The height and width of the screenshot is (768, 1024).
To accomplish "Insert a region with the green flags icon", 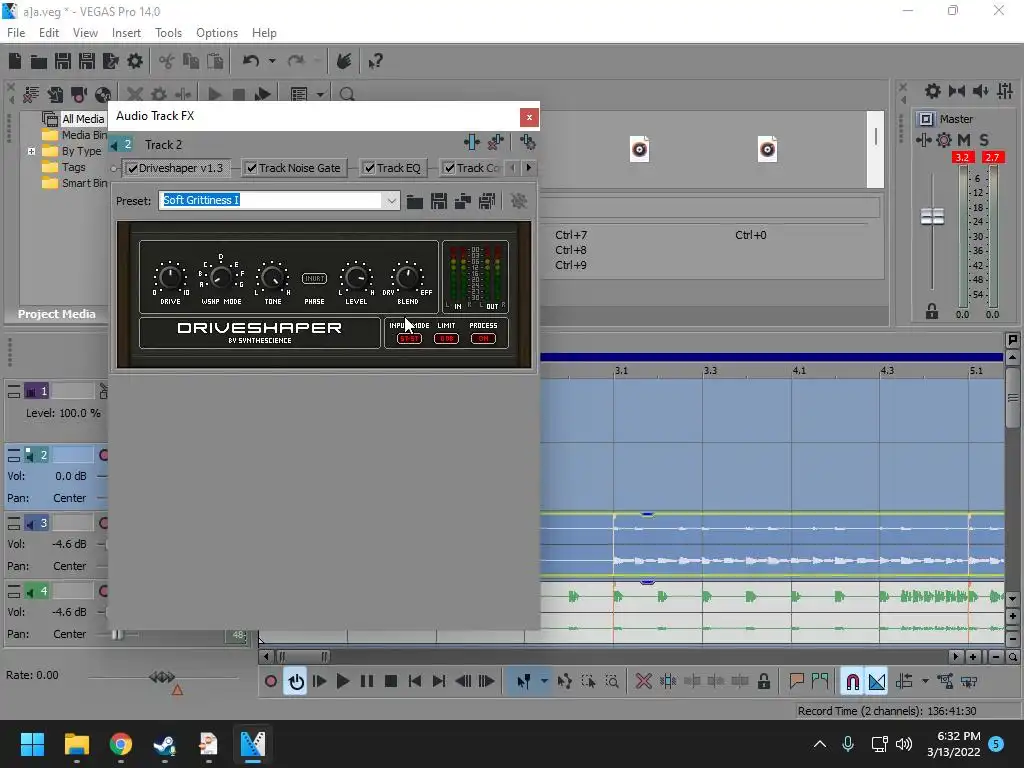I will pyautogui.click(x=820, y=682).
